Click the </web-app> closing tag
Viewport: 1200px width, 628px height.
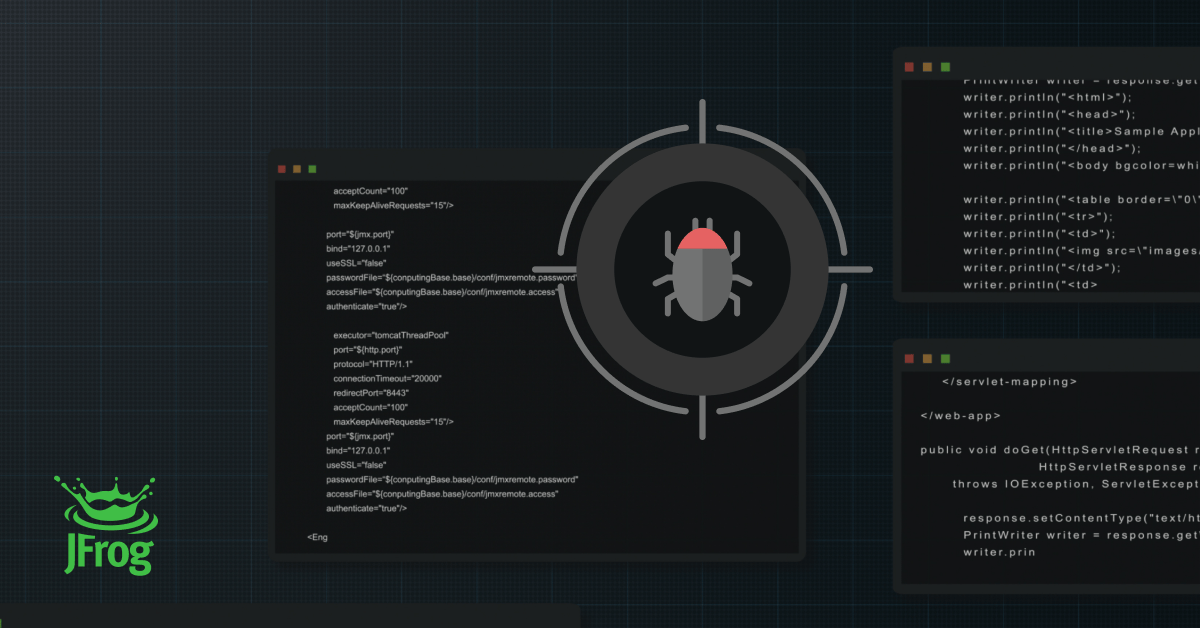pos(960,415)
